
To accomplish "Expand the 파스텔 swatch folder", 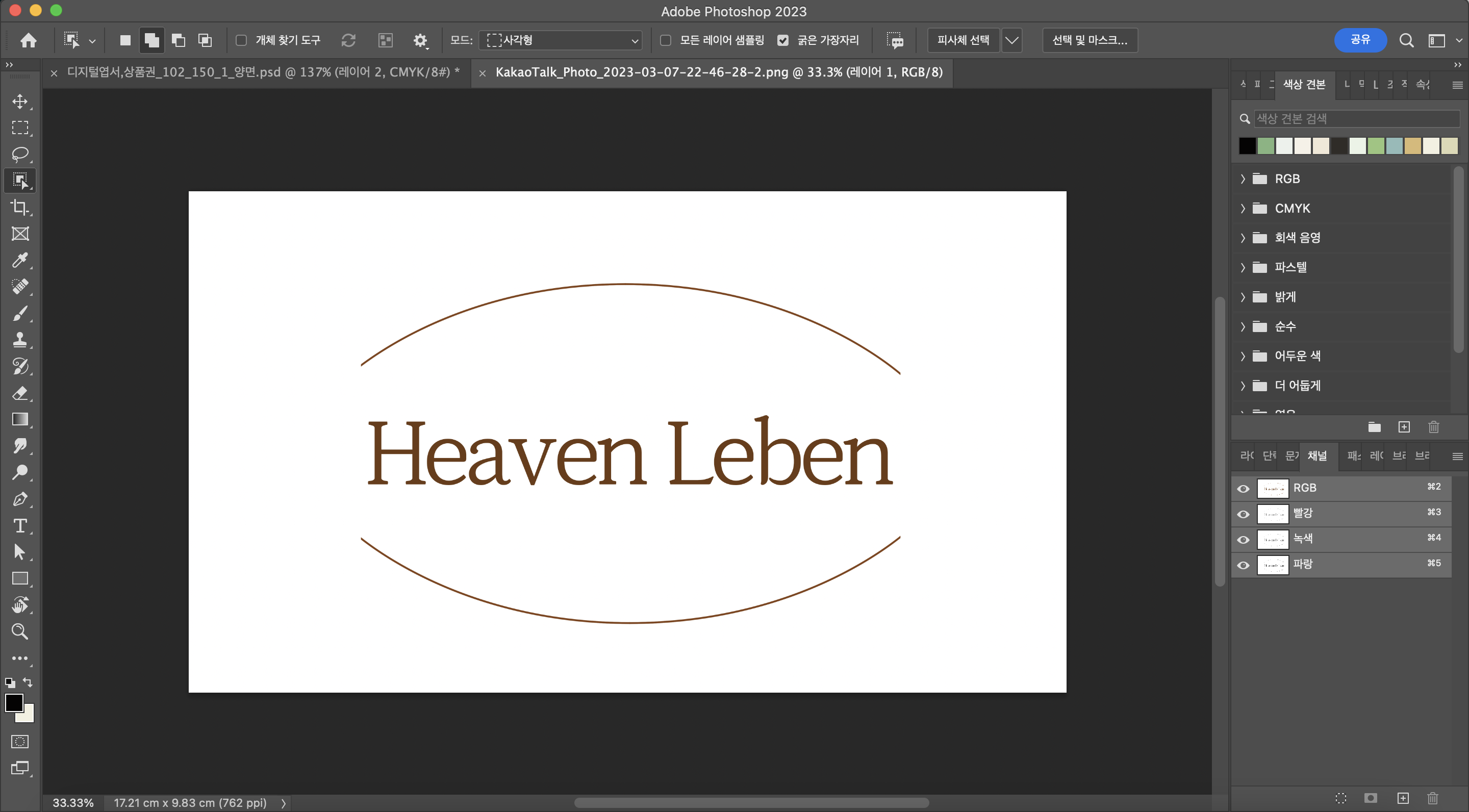I will [1243, 267].
